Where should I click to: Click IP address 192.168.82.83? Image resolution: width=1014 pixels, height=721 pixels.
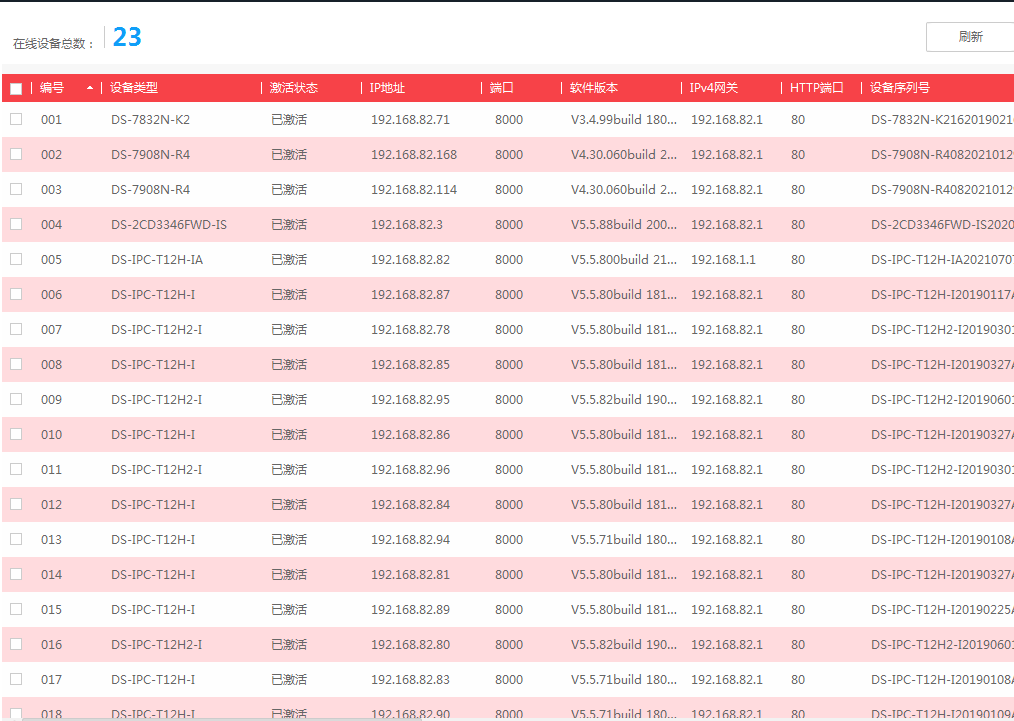click(x=411, y=679)
